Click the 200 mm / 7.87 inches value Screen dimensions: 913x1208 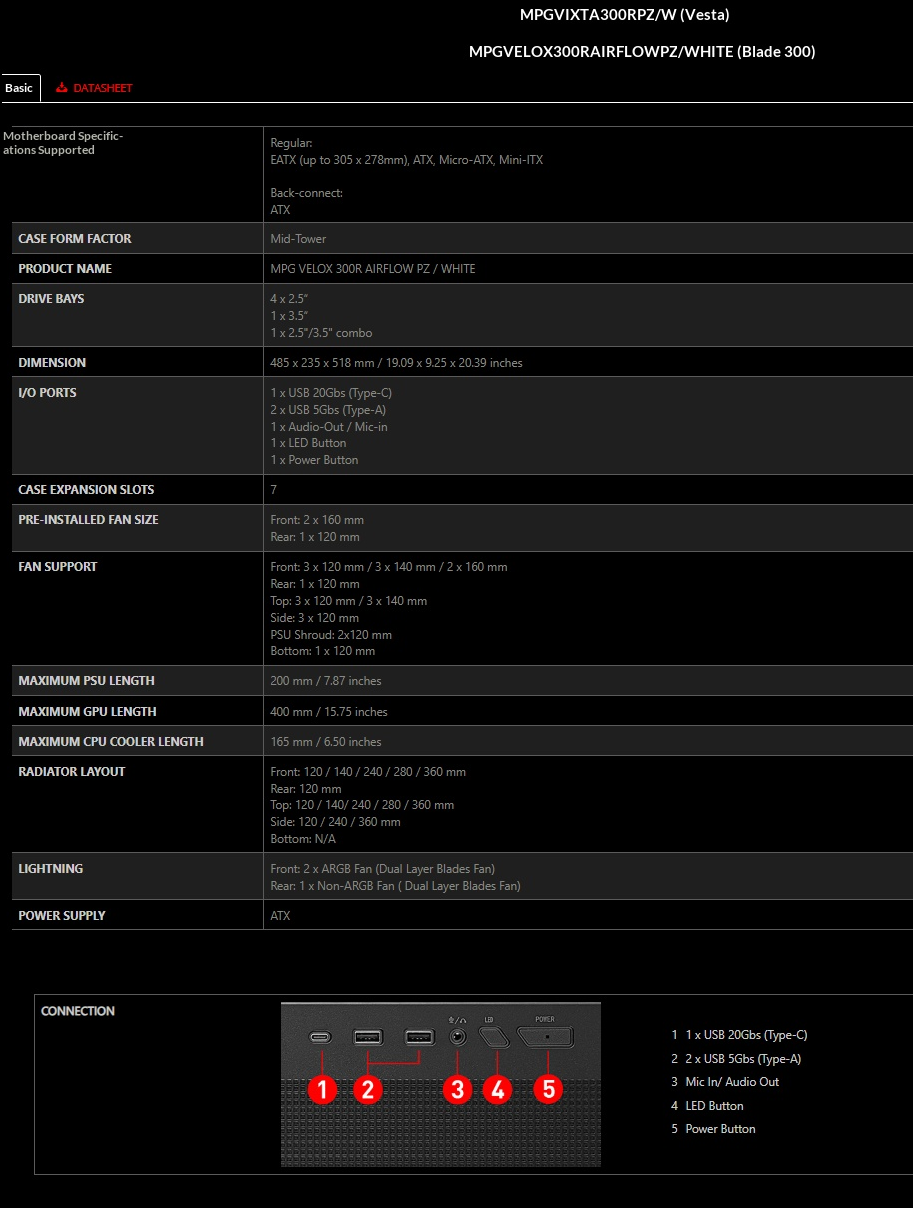326,681
